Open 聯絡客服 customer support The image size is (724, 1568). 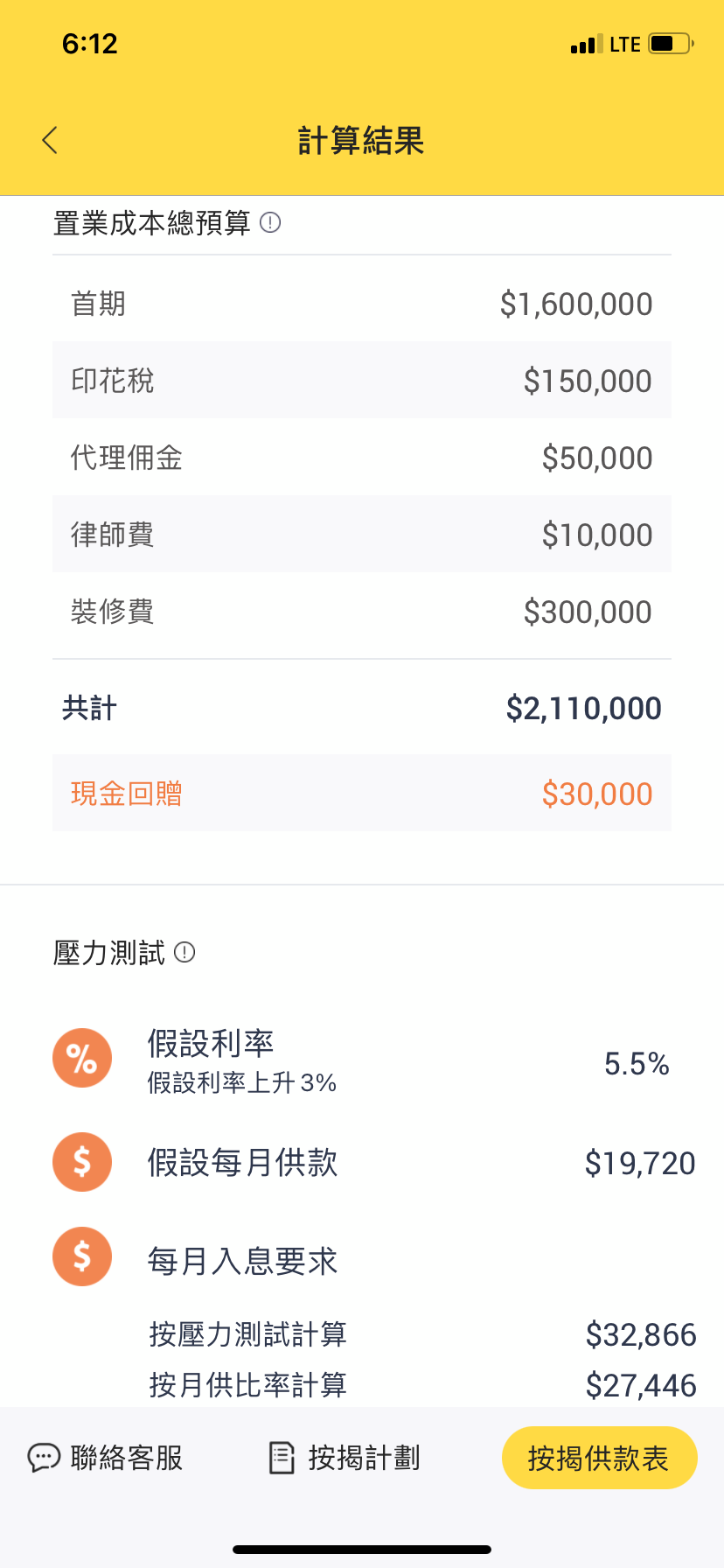pos(105,1458)
